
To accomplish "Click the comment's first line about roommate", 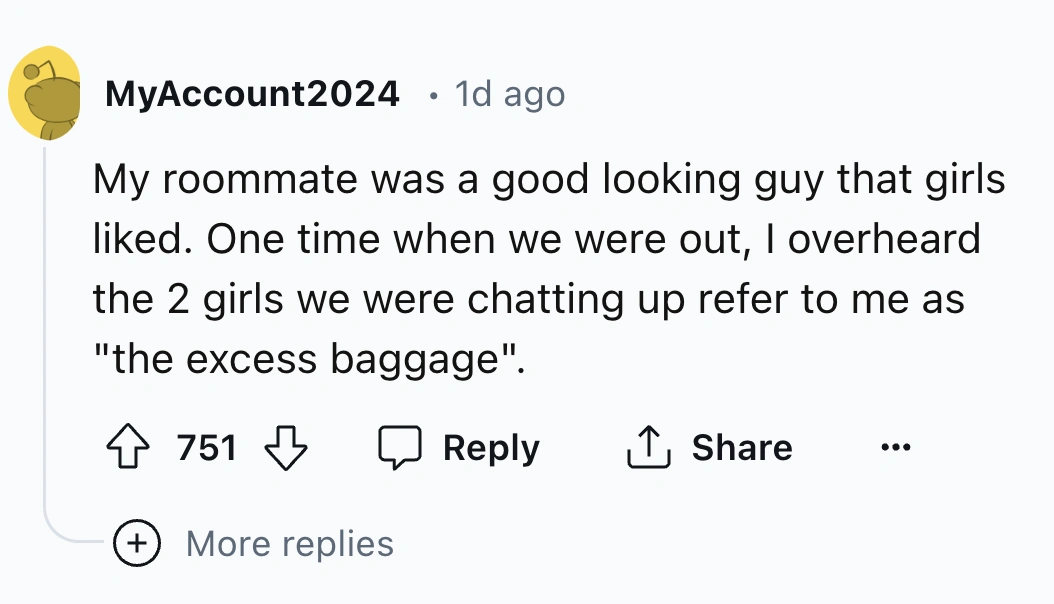I will (548, 180).
